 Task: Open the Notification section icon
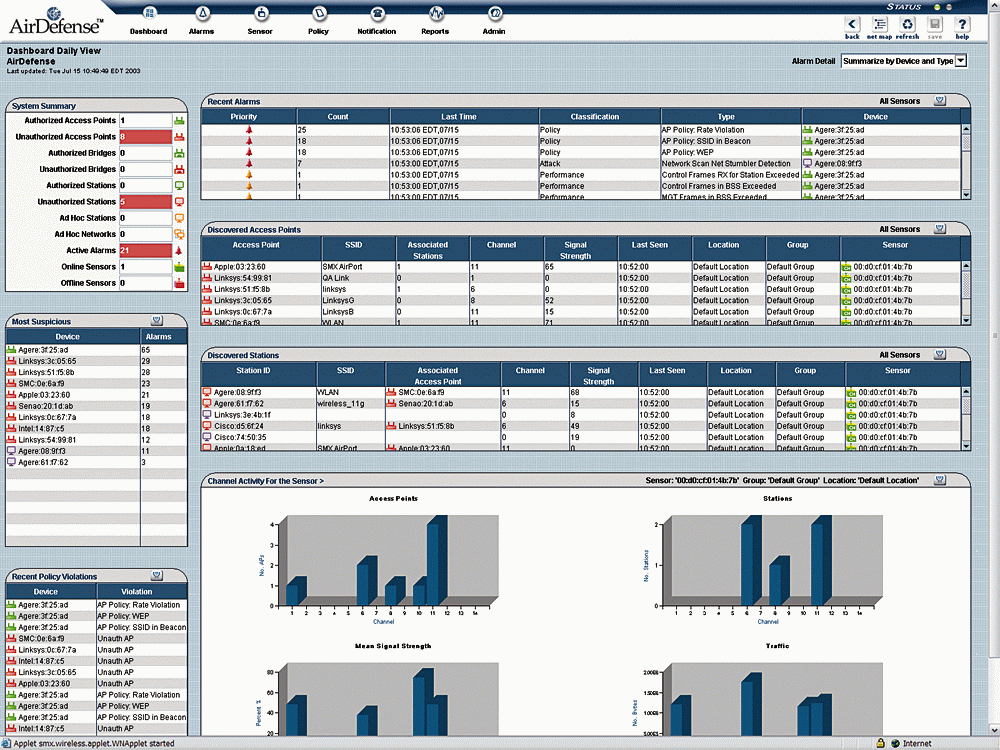pyautogui.click(x=377, y=14)
